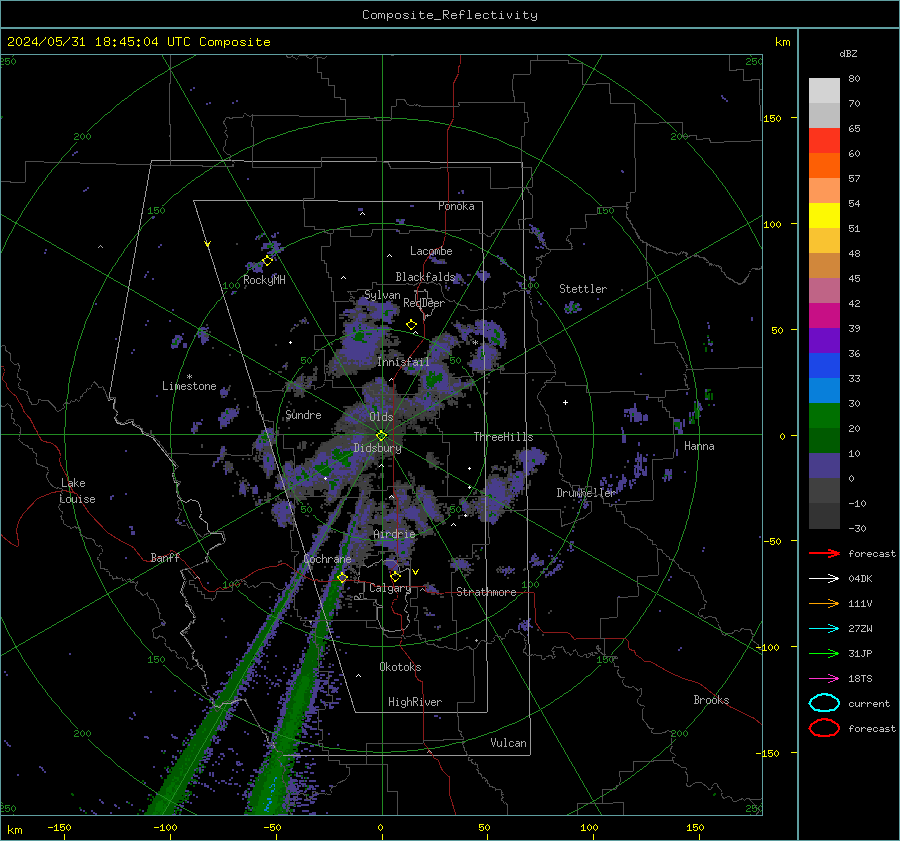Click the HighRiver label
The height and width of the screenshot is (841, 900).
point(414,702)
